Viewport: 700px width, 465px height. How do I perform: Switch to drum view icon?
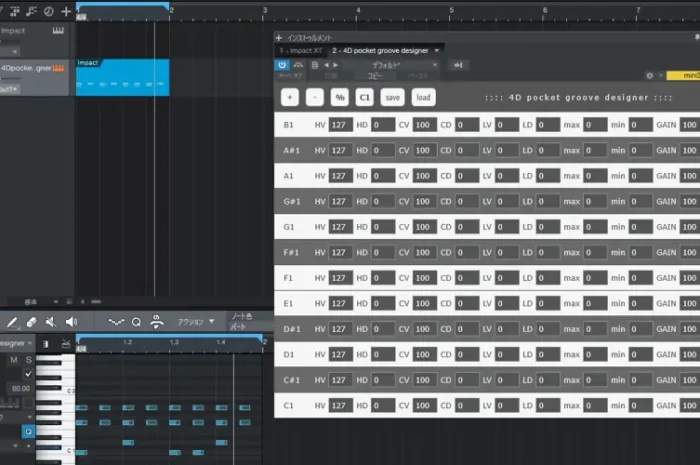pyautogui.click(x=66, y=344)
